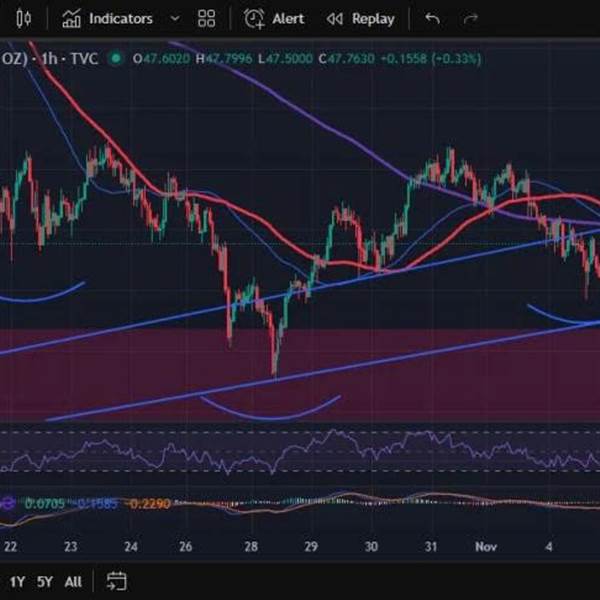Viewport: 600px width, 600px height.
Task: Click the 31 date label on time axis
Action: [x=431, y=546]
